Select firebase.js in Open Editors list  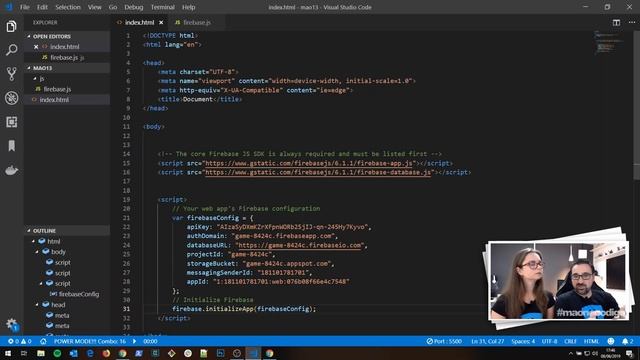(x=67, y=58)
